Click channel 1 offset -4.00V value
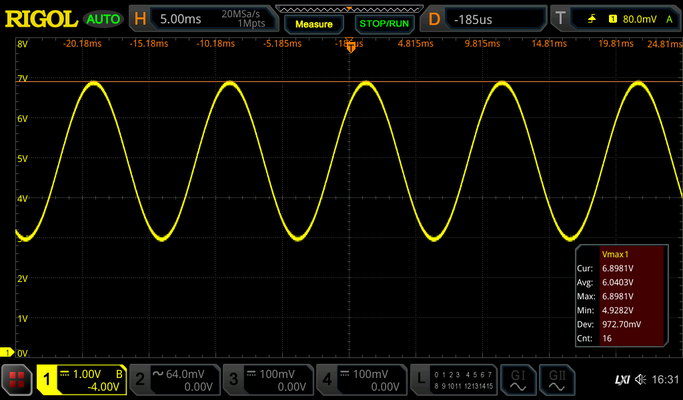 pyautogui.click(x=103, y=386)
